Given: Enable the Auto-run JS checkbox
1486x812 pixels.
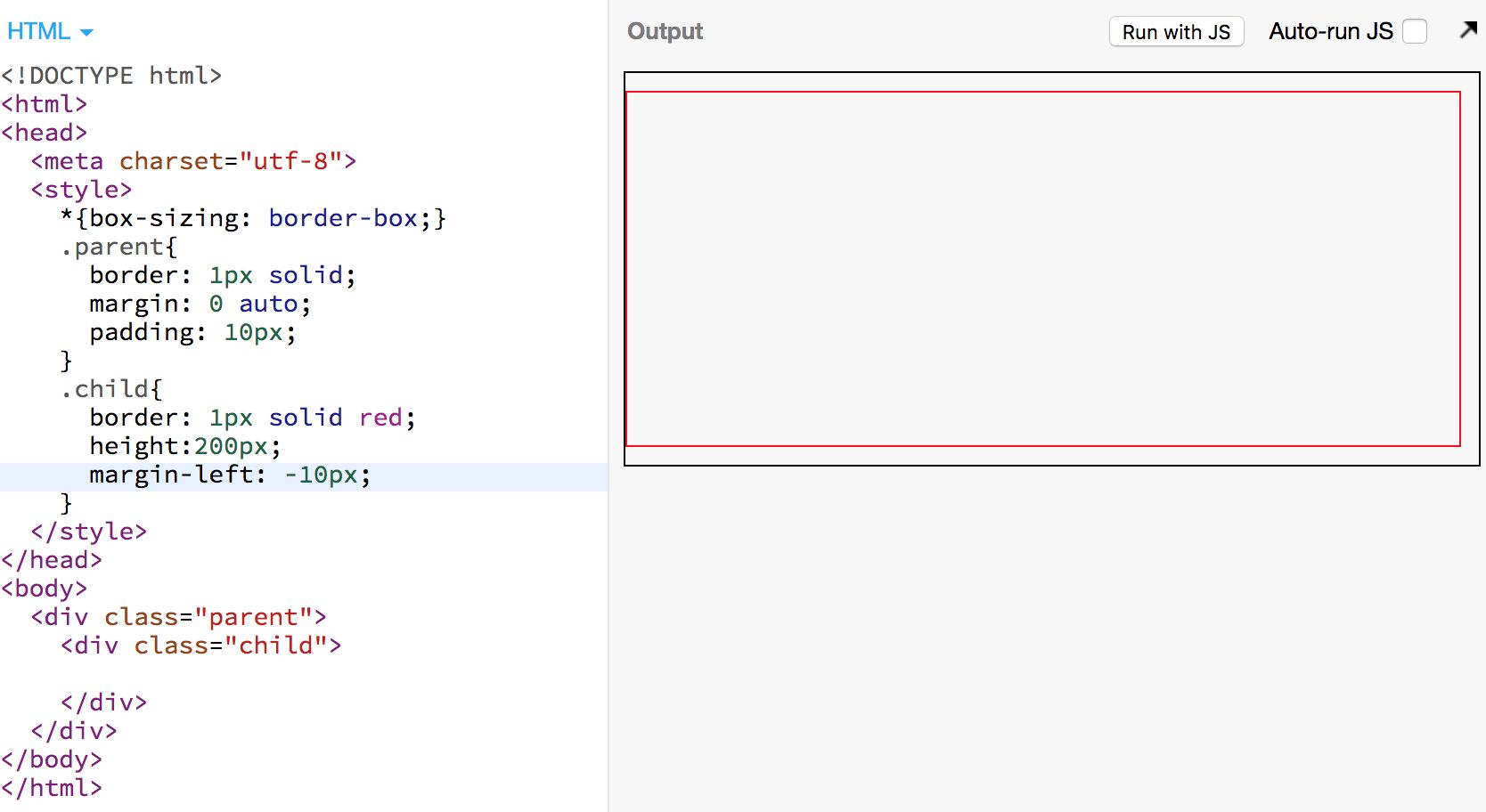Looking at the screenshot, I should (1415, 32).
